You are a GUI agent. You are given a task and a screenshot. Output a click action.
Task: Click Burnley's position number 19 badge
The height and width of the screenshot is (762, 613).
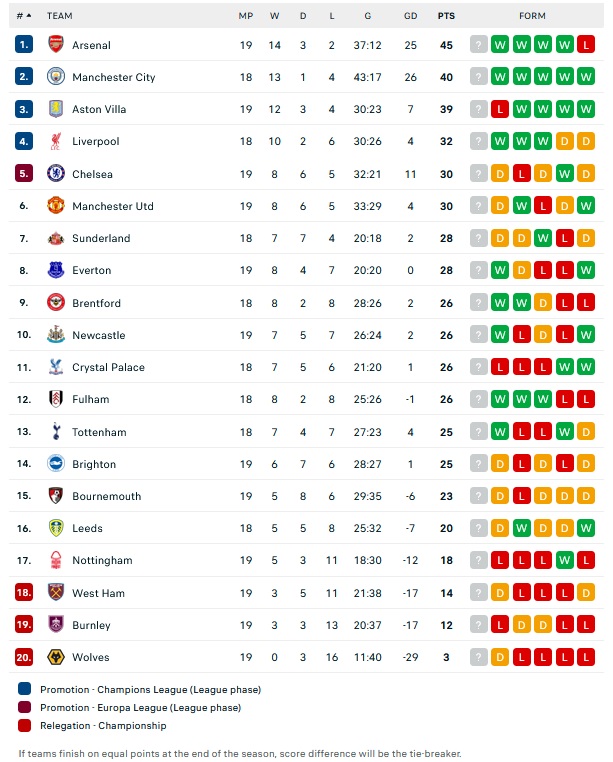(x=24, y=625)
